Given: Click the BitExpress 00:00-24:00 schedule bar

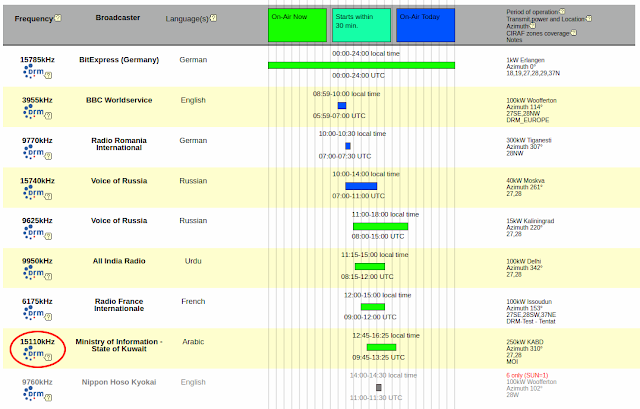Looking at the screenshot, I should (x=361, y=65).
